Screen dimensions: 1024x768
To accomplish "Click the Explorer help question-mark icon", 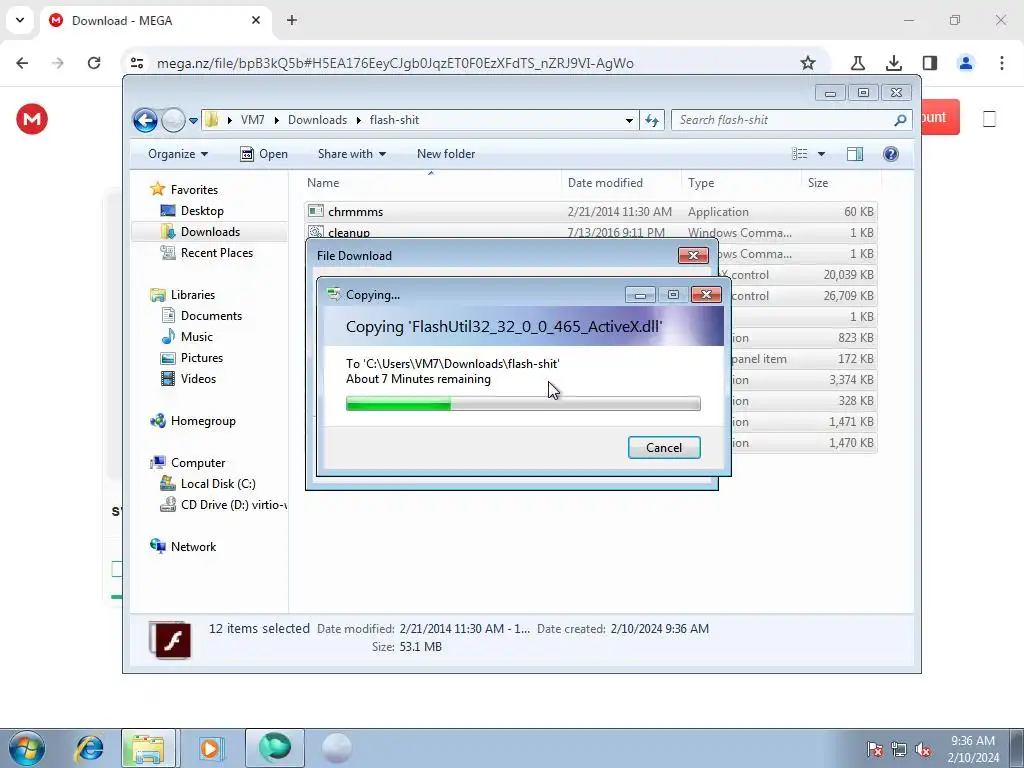I will (890, 154).
